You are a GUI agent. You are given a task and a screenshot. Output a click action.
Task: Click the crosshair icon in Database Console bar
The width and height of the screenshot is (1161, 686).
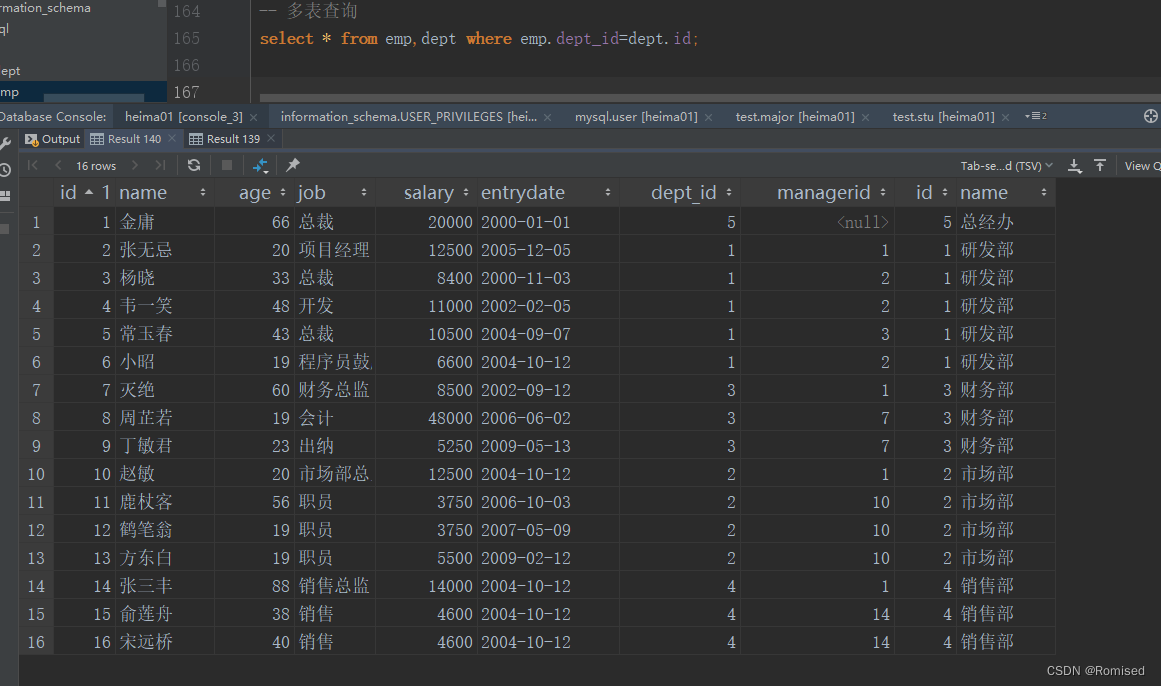pyautogui.click(x=1151, y=116)
